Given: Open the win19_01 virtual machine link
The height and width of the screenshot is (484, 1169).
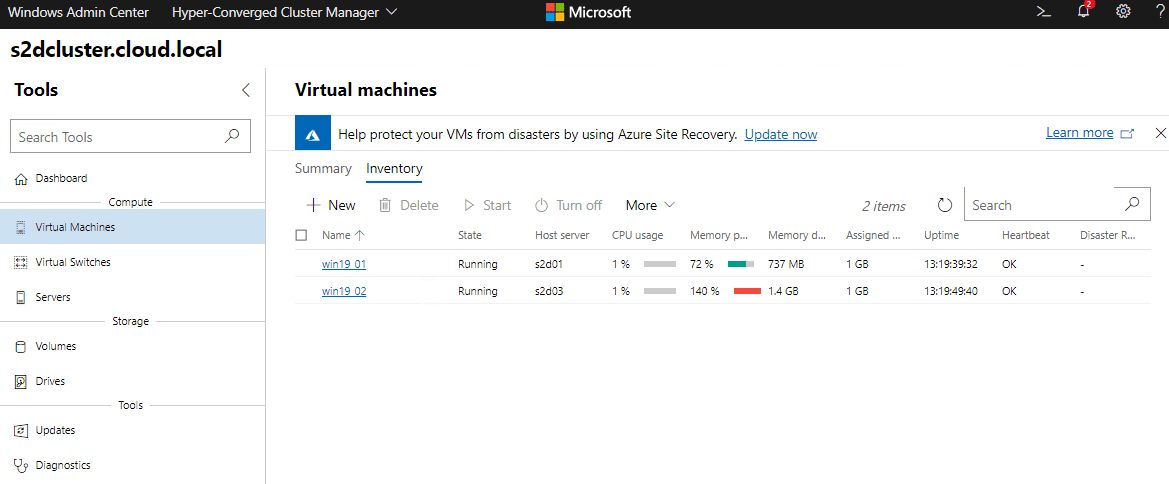Looking at the screenshot, I should tap(344, 264).
